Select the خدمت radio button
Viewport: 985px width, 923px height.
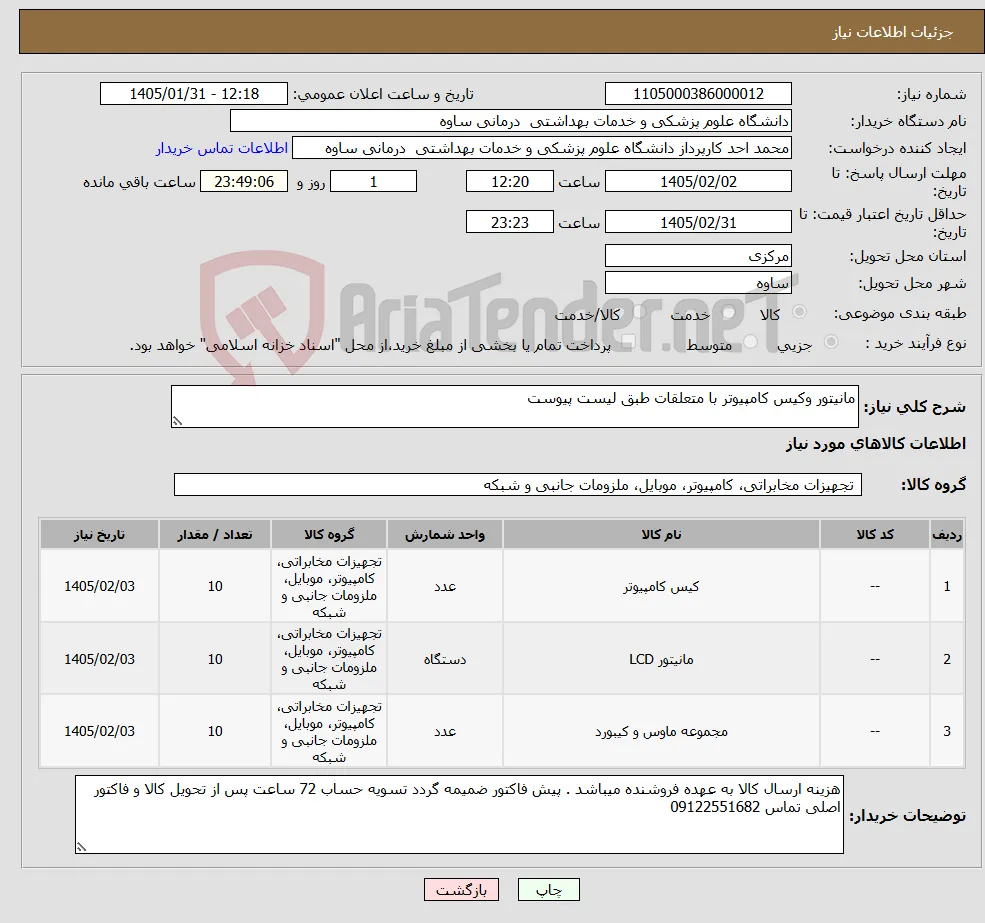pyautogui.click(x=729, y=312)
